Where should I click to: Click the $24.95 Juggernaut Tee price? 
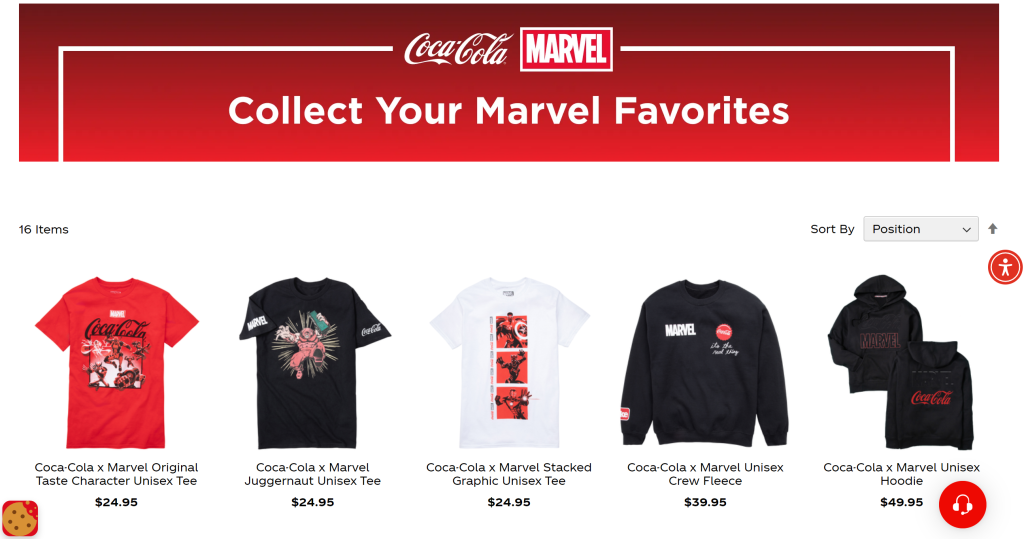(x=313, y=502)
